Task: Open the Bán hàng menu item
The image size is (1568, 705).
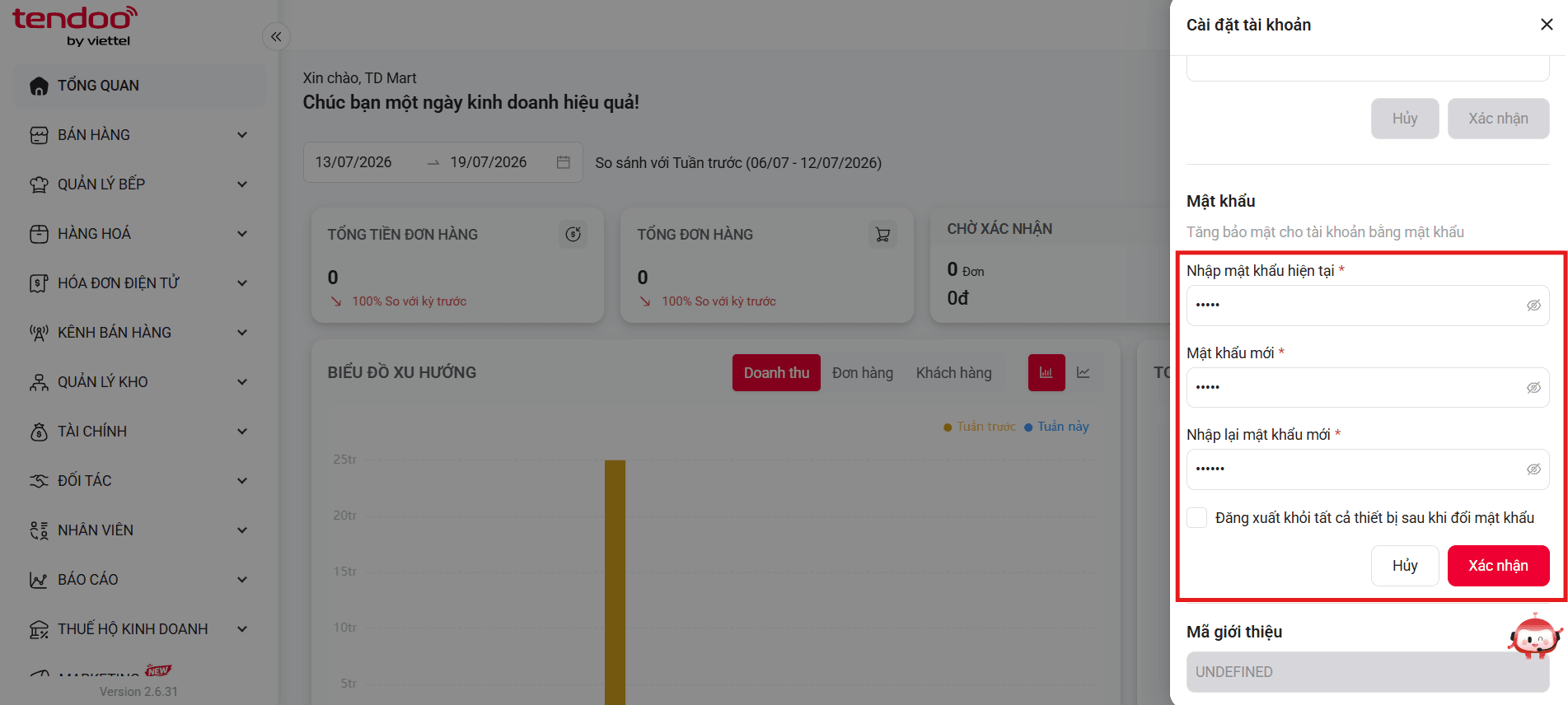Action: 139,135
